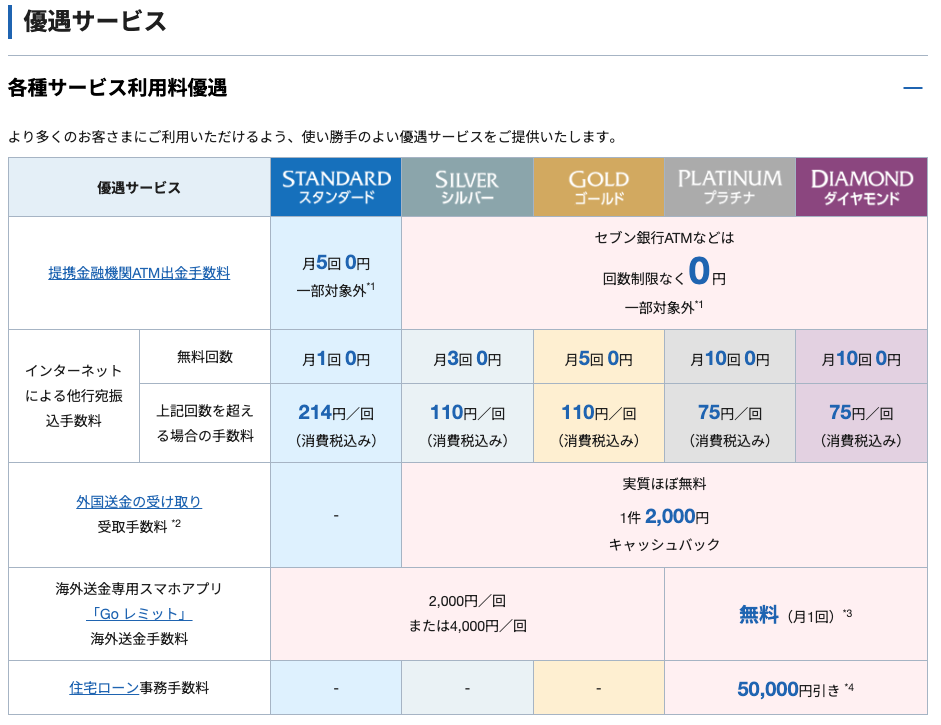Click the SILVER シルバー column header
The width and height of the screenshot is (941, 725).
[467, 187]
